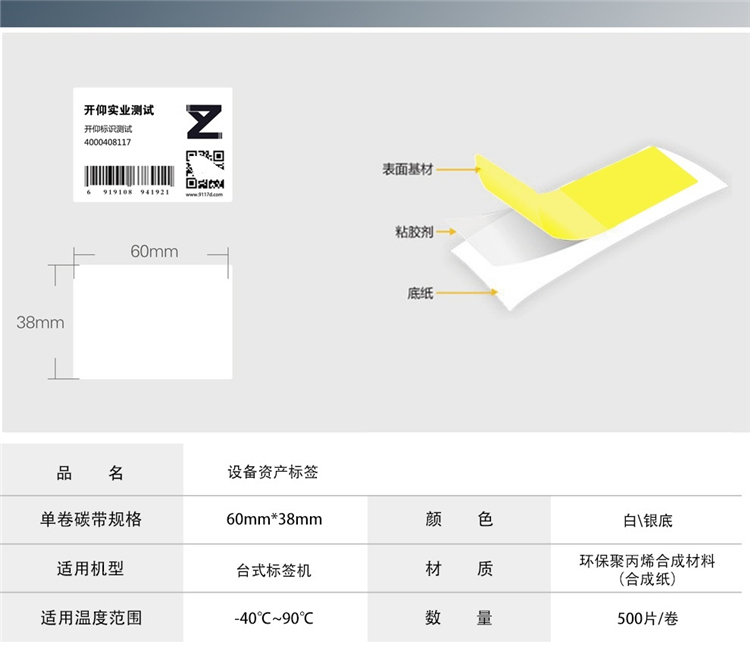The height and width of the screenshot is (647, 750).
Task: Click the 白\银底 color value cell
Action: click(x=648, y=520)
